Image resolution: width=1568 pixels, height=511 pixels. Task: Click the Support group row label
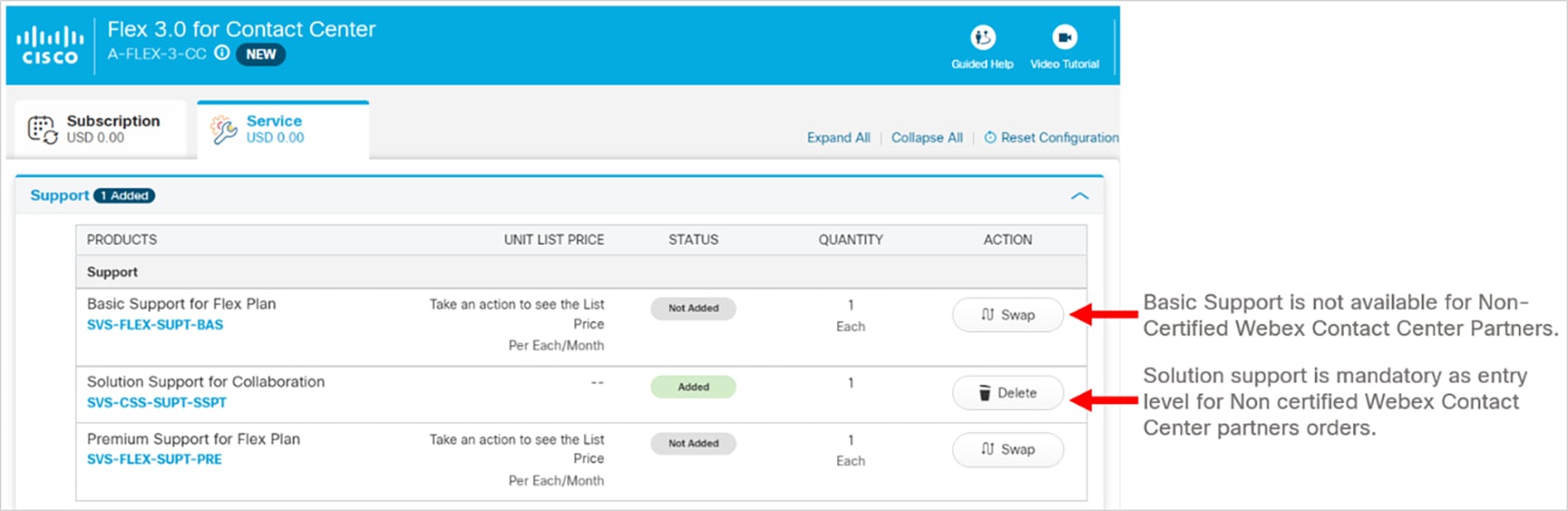point(112,272)
